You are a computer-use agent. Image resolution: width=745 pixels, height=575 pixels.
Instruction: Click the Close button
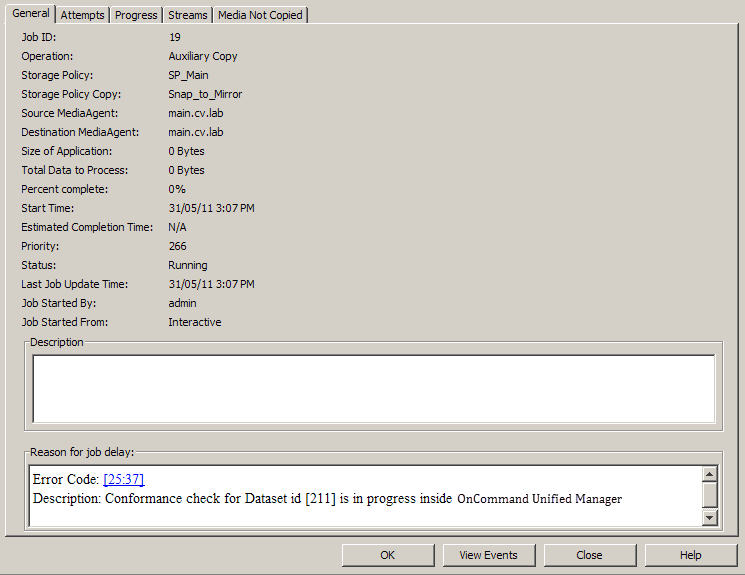point(589,555)
